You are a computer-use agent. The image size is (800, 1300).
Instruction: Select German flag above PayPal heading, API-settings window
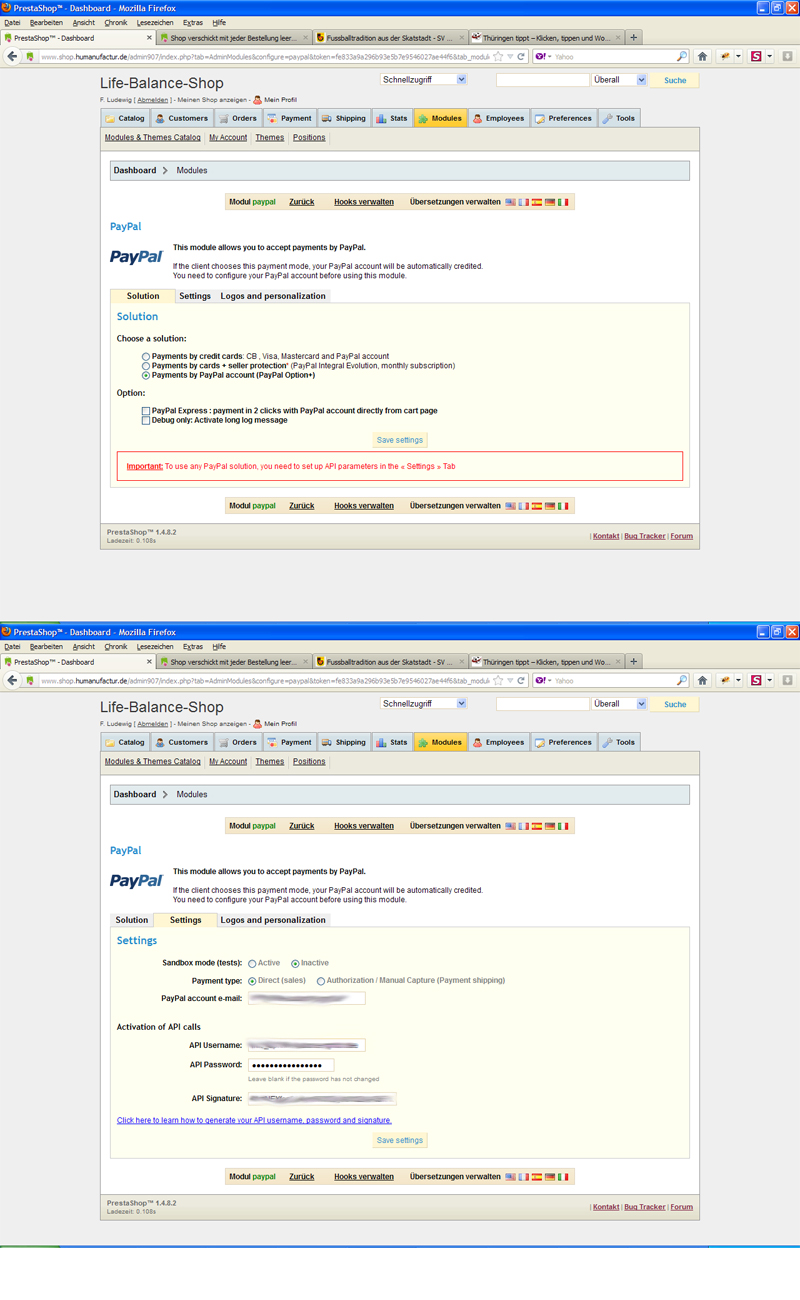[549, 826]
